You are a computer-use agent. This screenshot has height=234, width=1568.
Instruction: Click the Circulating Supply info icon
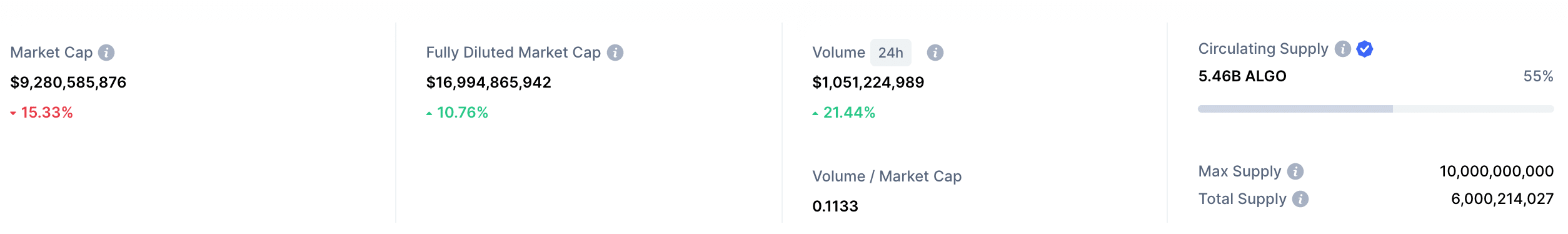1343,49
